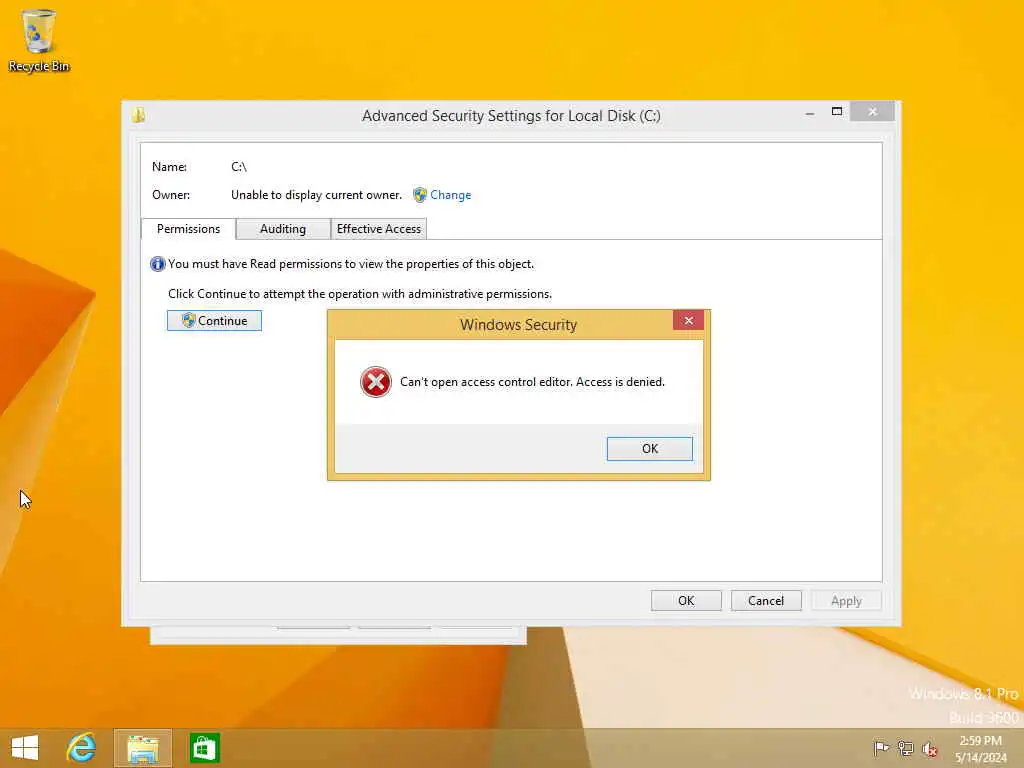Click the blue information icon

point(157,264)
